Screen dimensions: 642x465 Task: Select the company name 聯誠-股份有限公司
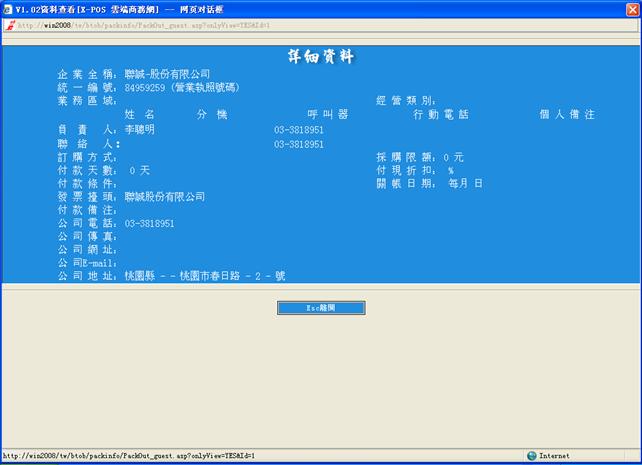point(168,74)
